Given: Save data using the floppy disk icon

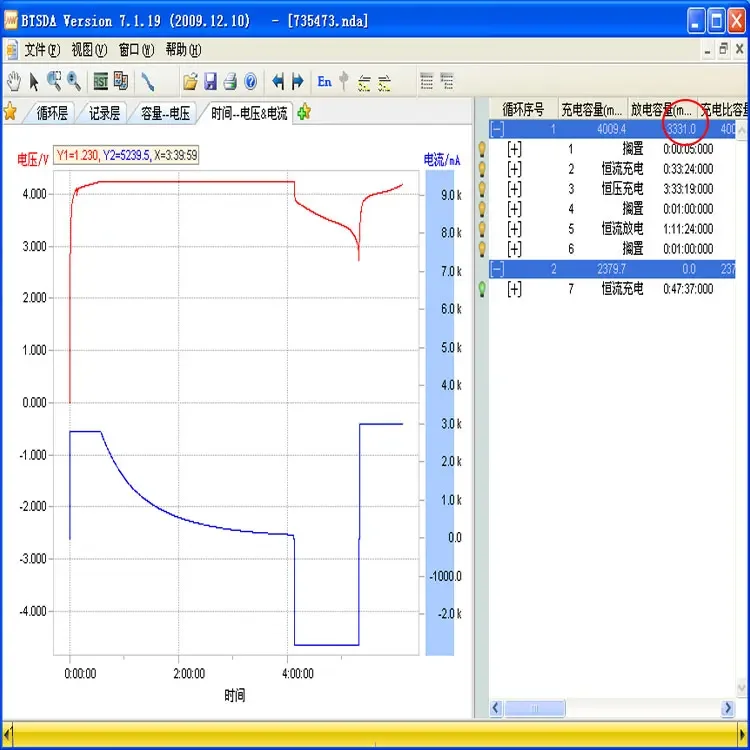Looking at the screenshot, I should tap(210, 81).
